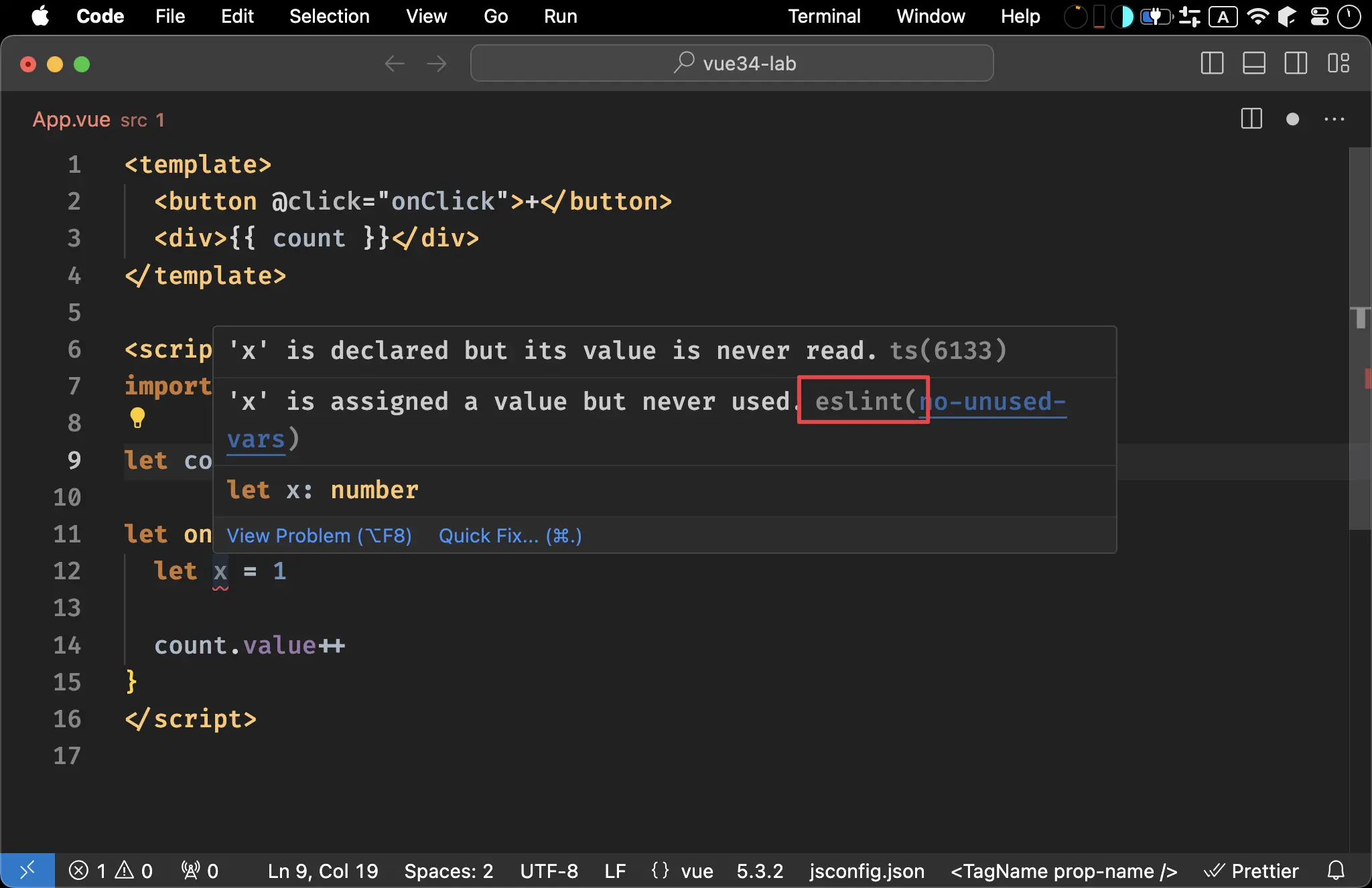Toggle primary side bar layout icon
The image size is (1372, 888).
1212,64
